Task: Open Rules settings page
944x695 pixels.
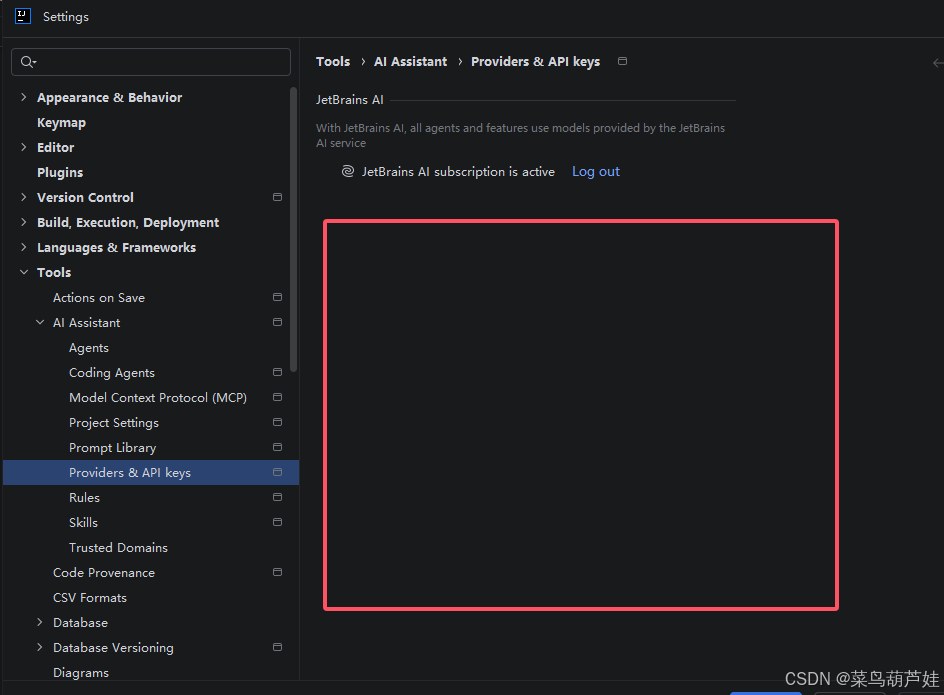Action: [x=84, y=497]
